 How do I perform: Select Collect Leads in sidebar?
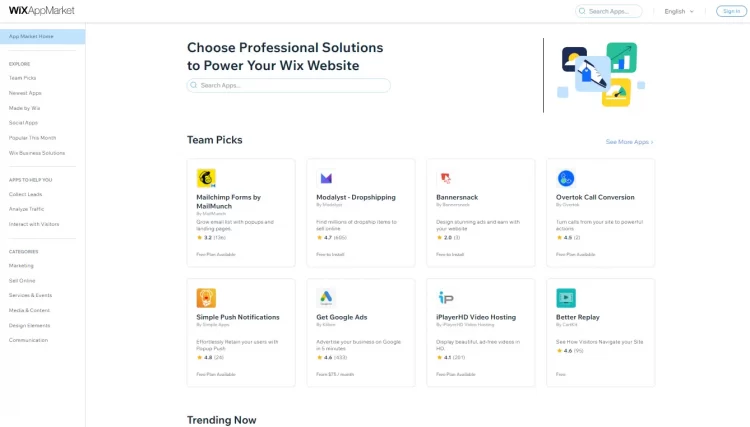point(25,194)
